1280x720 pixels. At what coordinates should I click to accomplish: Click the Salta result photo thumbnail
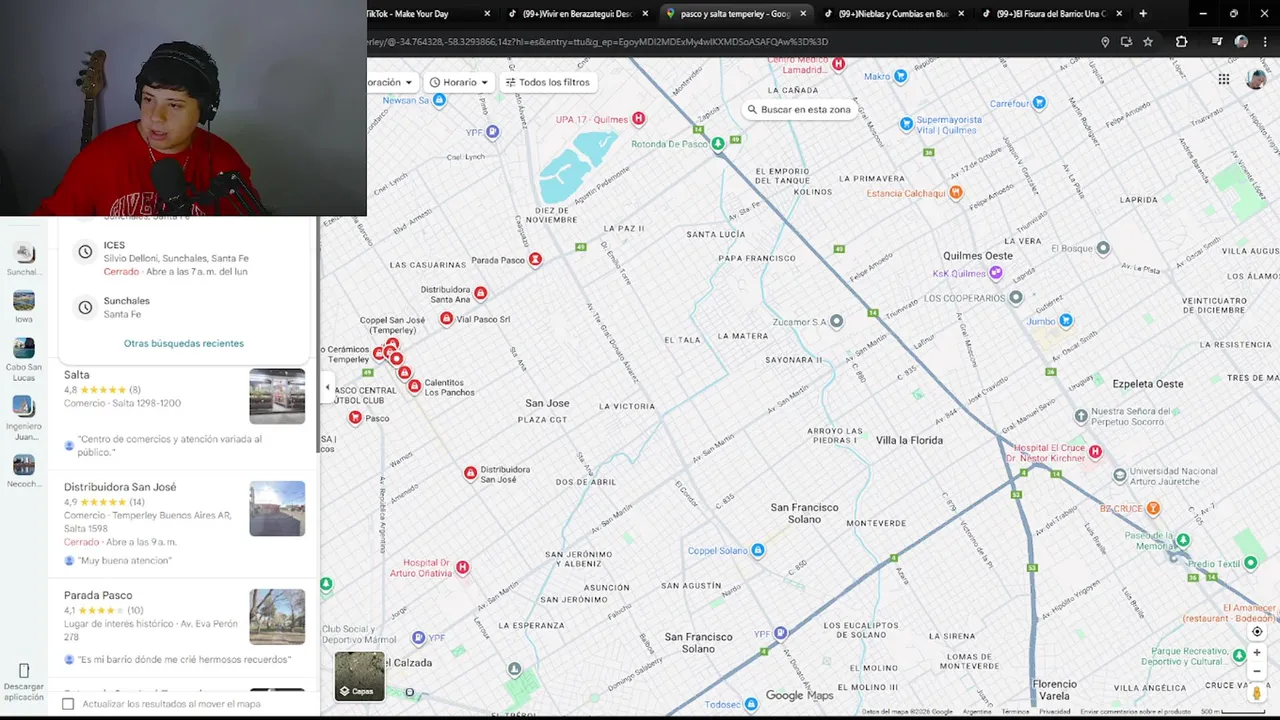click(277, 397)
